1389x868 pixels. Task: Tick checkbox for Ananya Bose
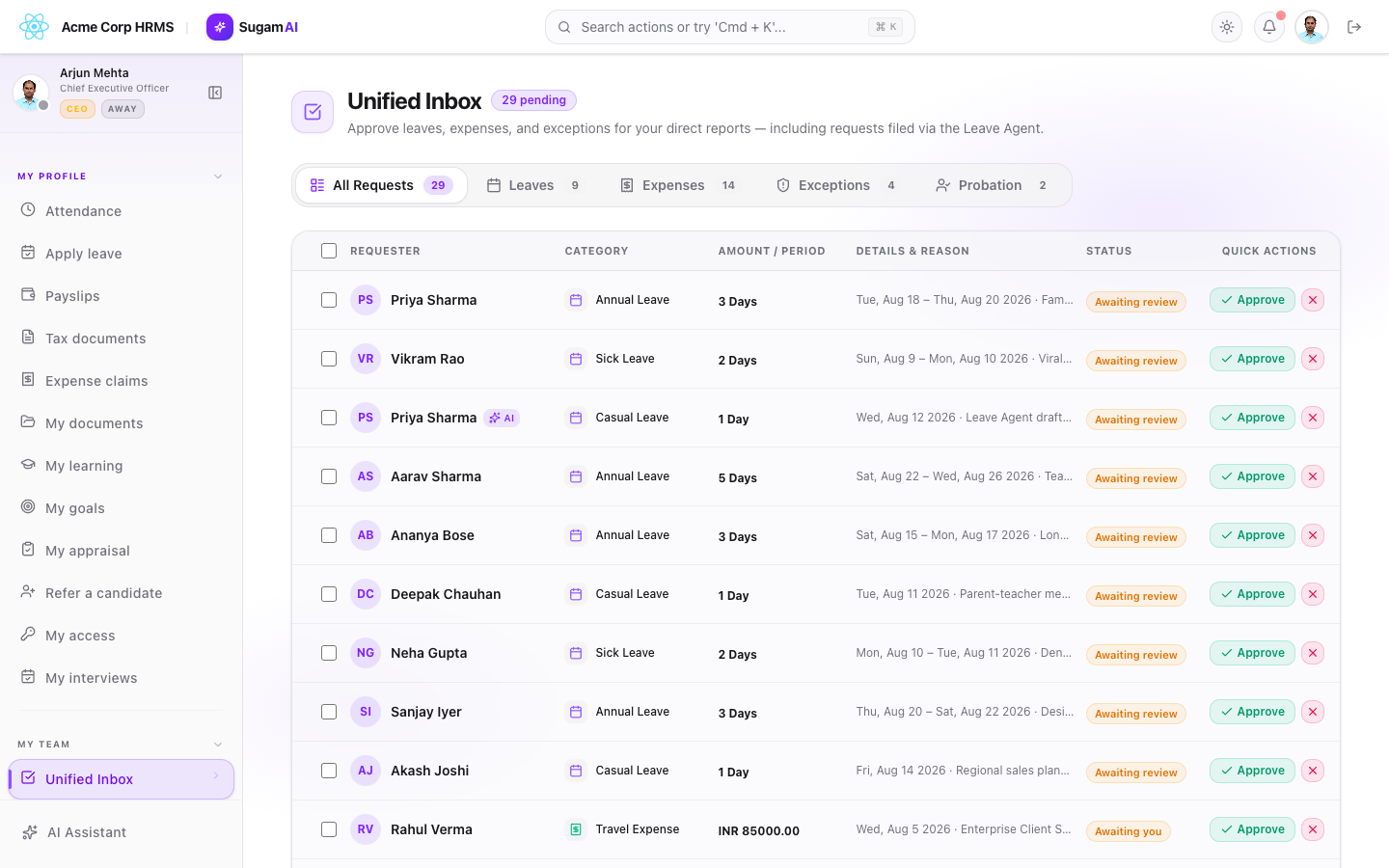click(x=329, y=535)
